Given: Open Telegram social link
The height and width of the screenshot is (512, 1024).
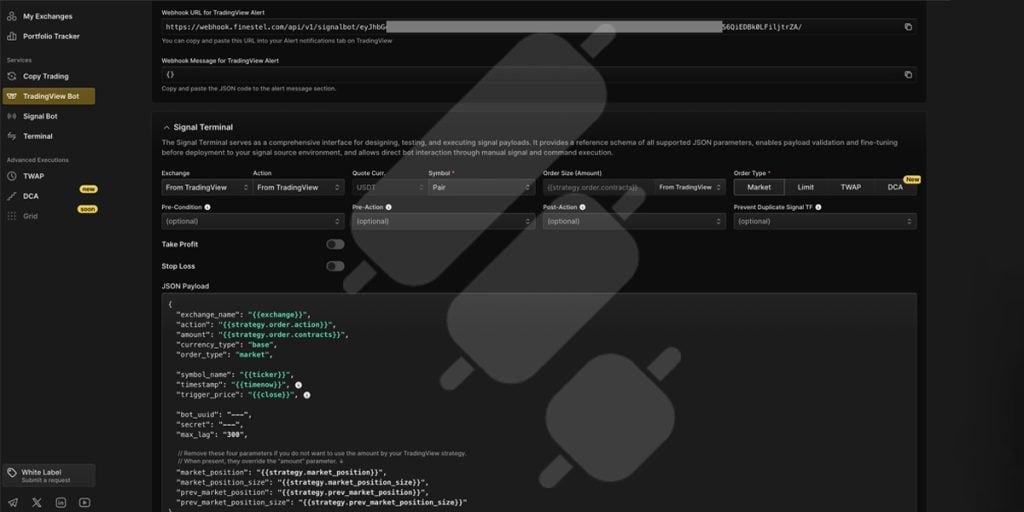Looking at the screenshot, I should click(x=12, y=502).
